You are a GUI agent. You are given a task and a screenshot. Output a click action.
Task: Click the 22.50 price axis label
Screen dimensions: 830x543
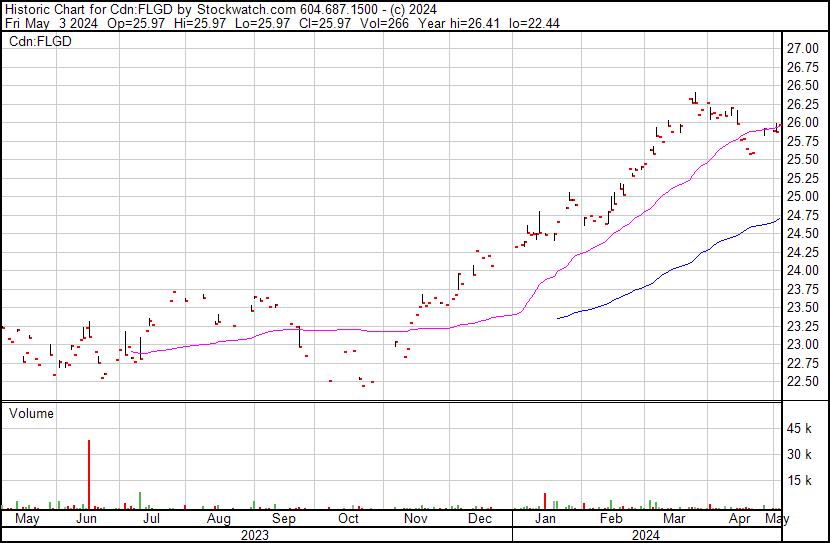(801, 382)
